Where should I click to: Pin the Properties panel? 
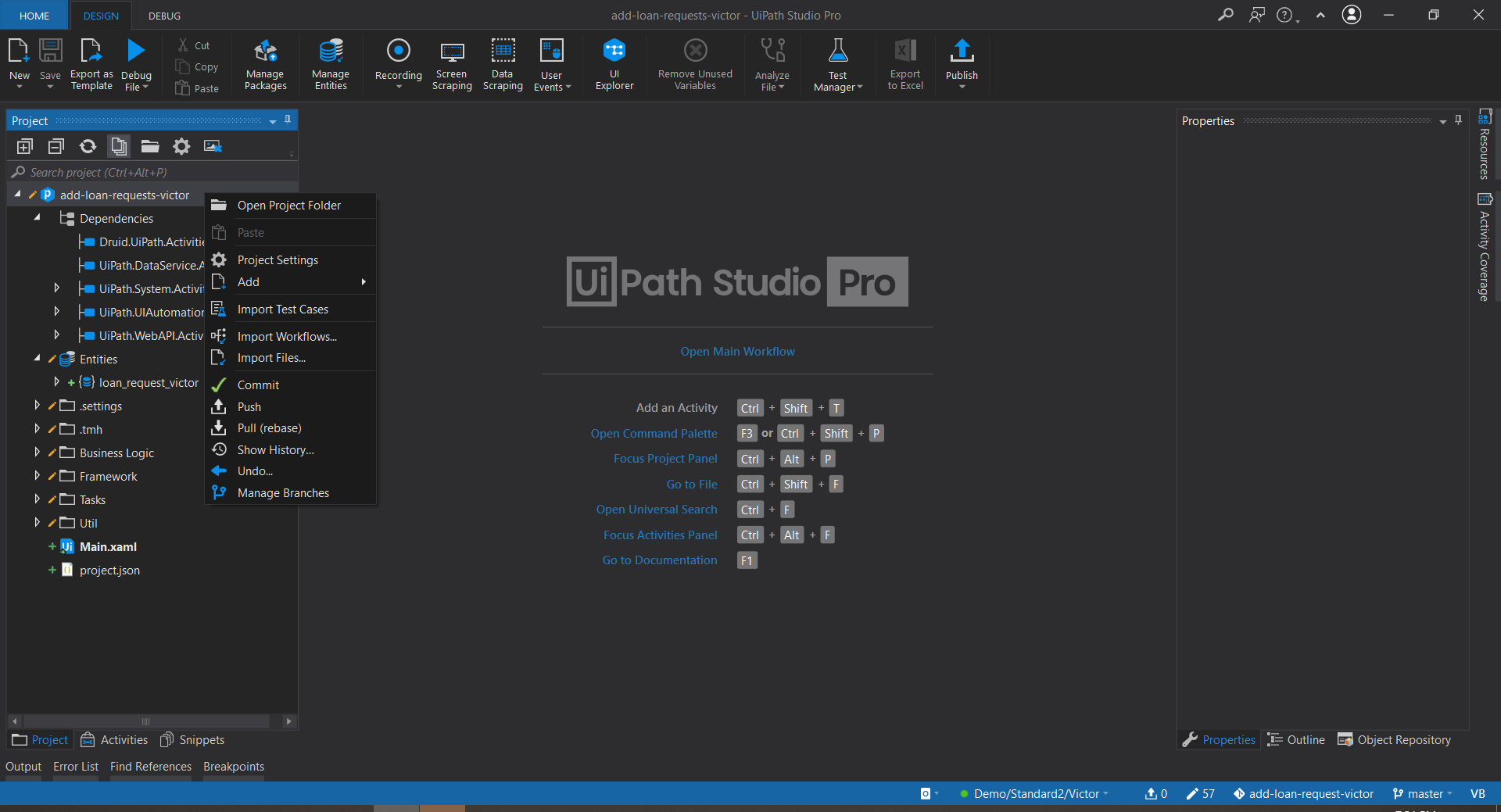coord(1458,120)
